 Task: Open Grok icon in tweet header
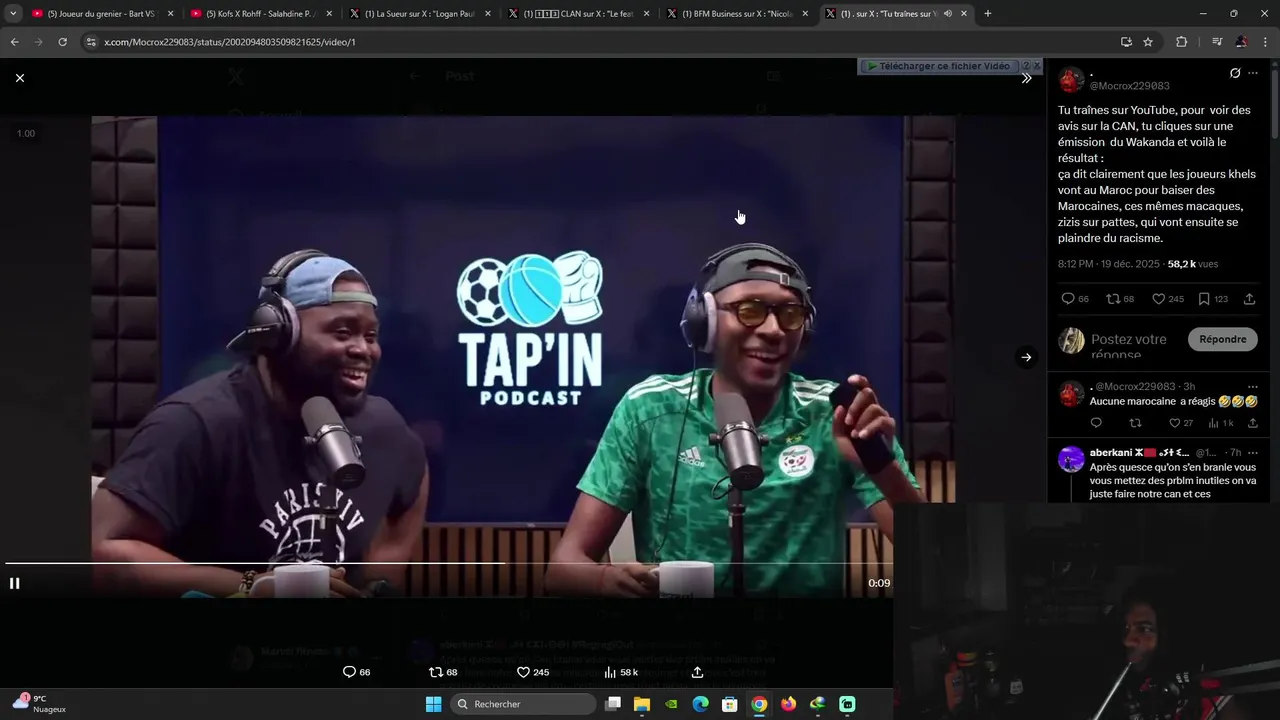point(1235,73)
